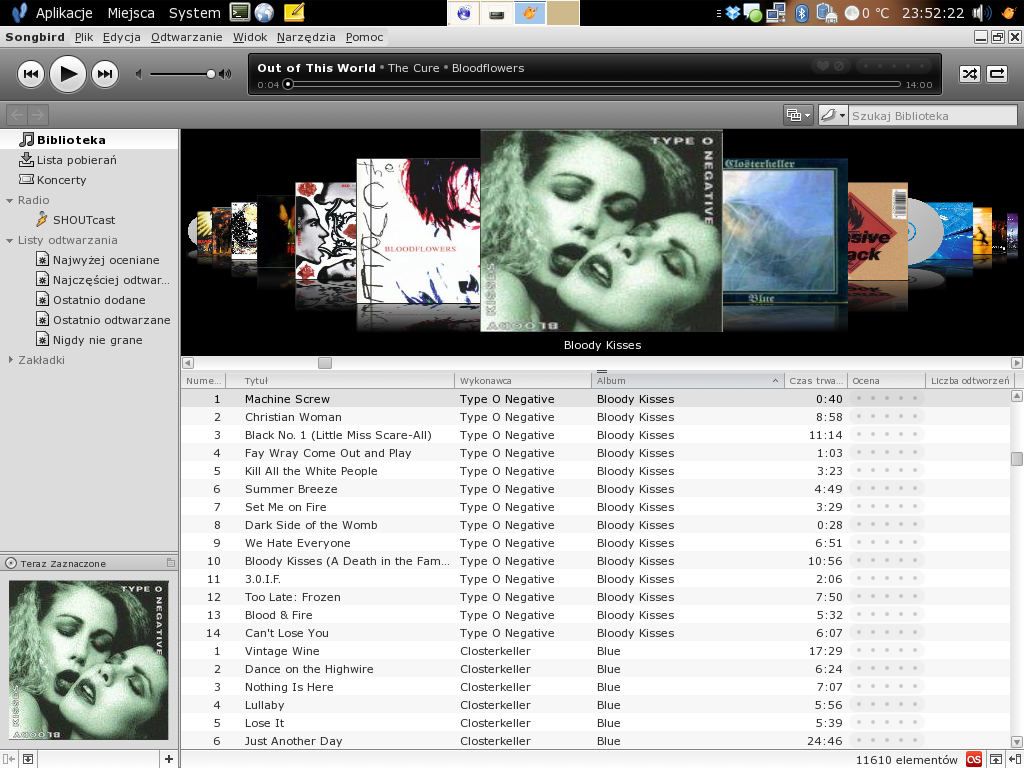Sort by the Wykonawca column header

pos(522,381)
